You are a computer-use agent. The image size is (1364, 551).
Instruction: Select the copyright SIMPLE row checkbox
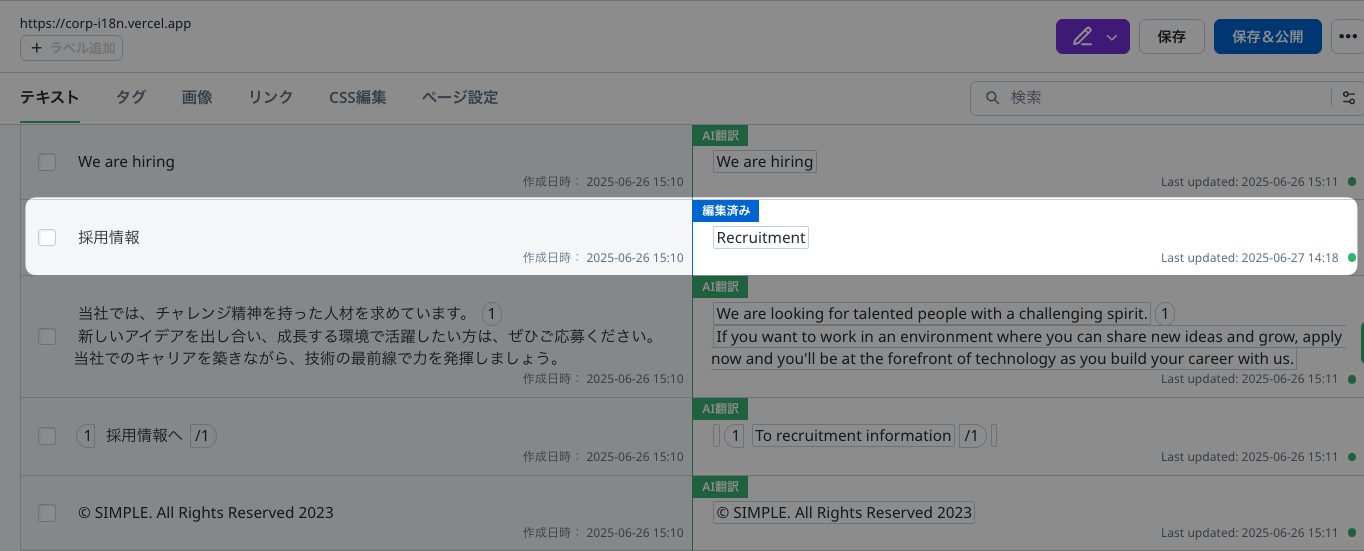coord(47,513)
